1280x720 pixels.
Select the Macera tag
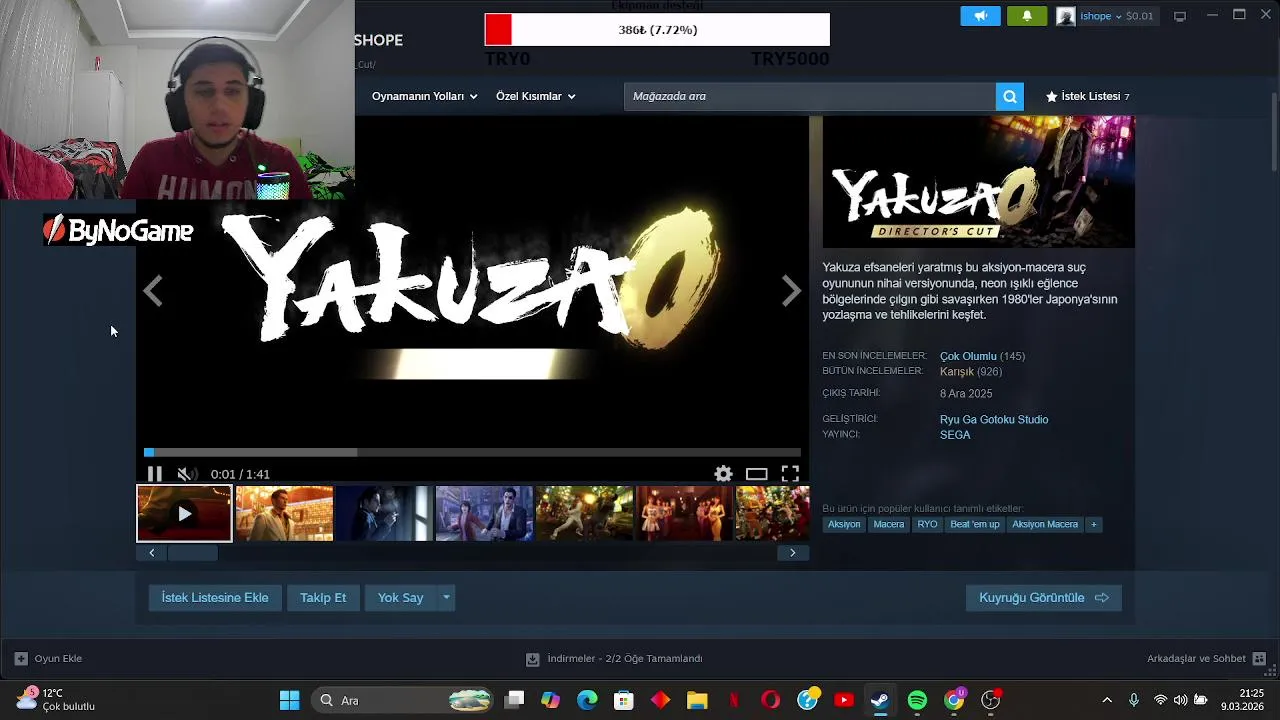tap(888, 524)
